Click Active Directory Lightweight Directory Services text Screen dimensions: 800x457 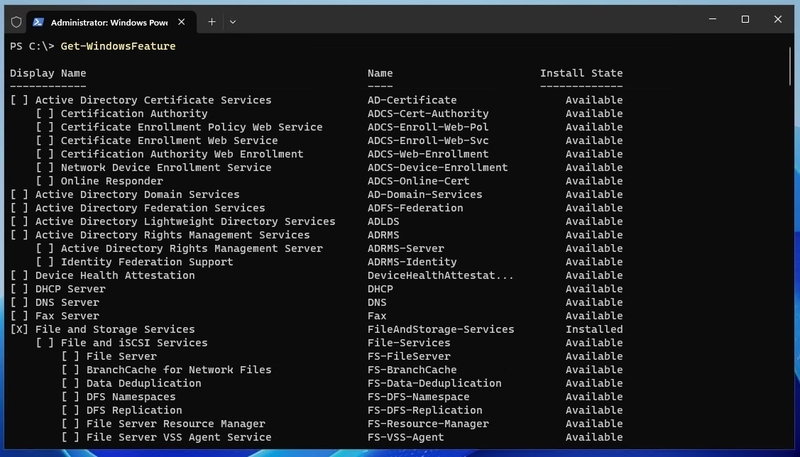coord(185,222)
